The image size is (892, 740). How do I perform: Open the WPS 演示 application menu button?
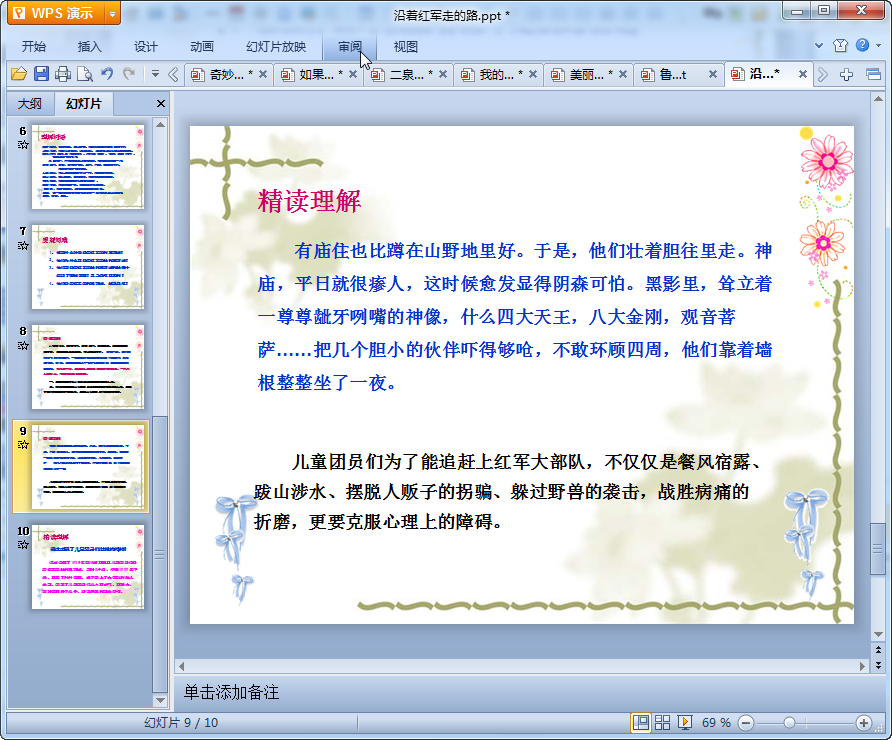56,13
